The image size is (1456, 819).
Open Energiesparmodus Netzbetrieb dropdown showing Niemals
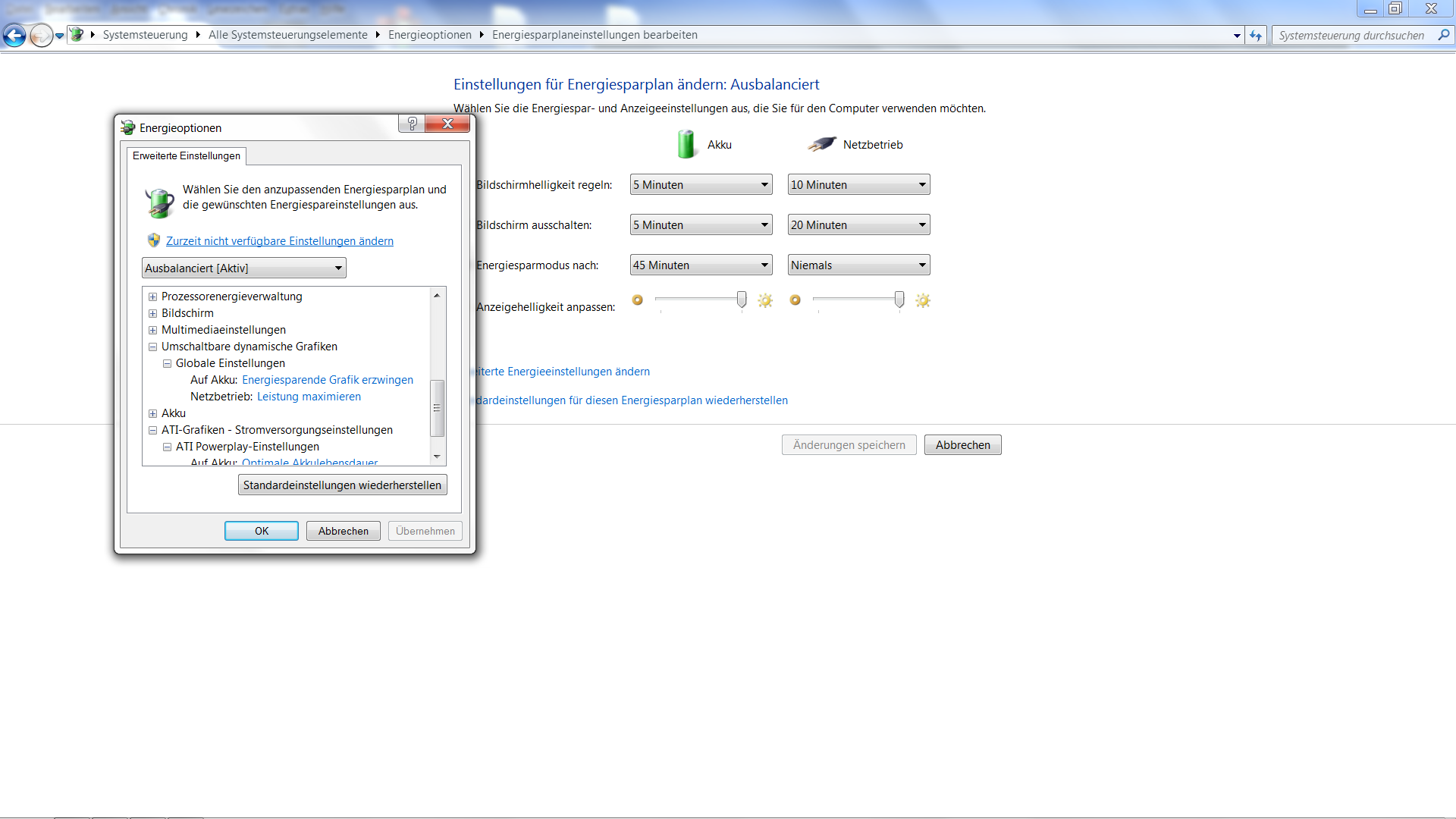[x=858, y=265]
